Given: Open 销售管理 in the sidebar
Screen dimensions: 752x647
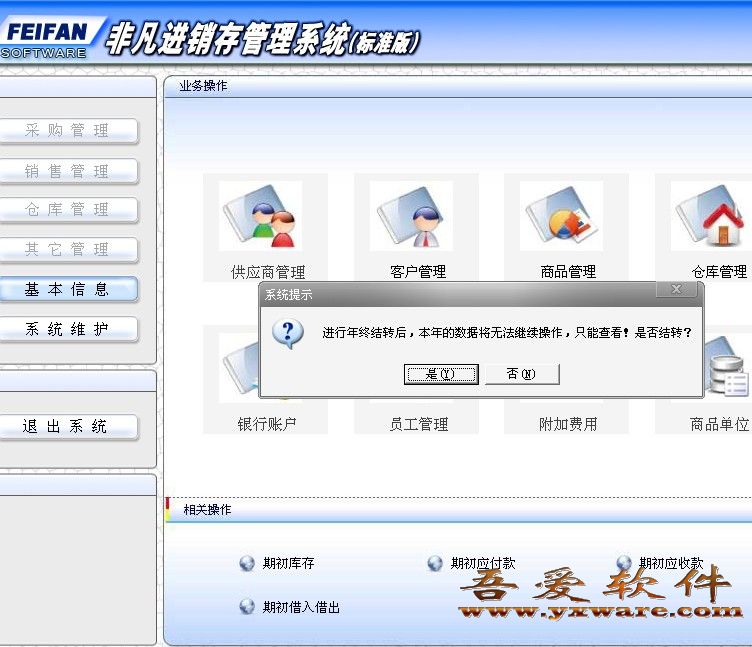Looking at the screenshot, I should [67, 171].
